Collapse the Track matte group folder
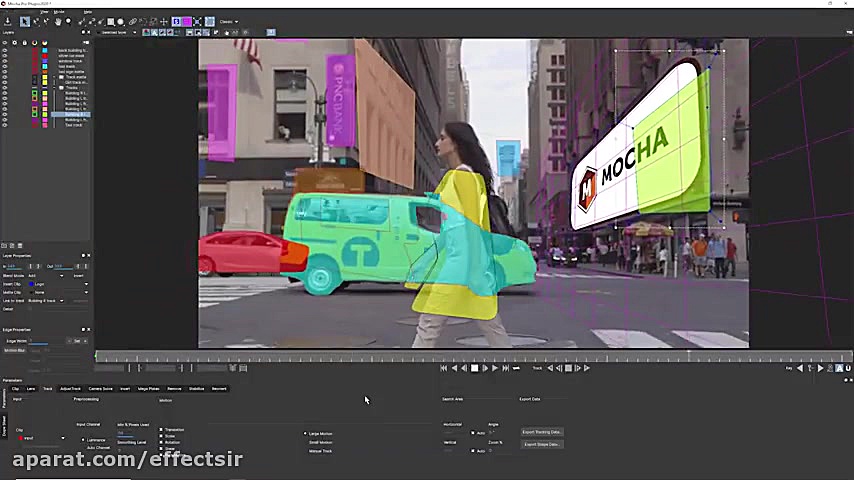854x480 pixels. [x=56, y=77]
